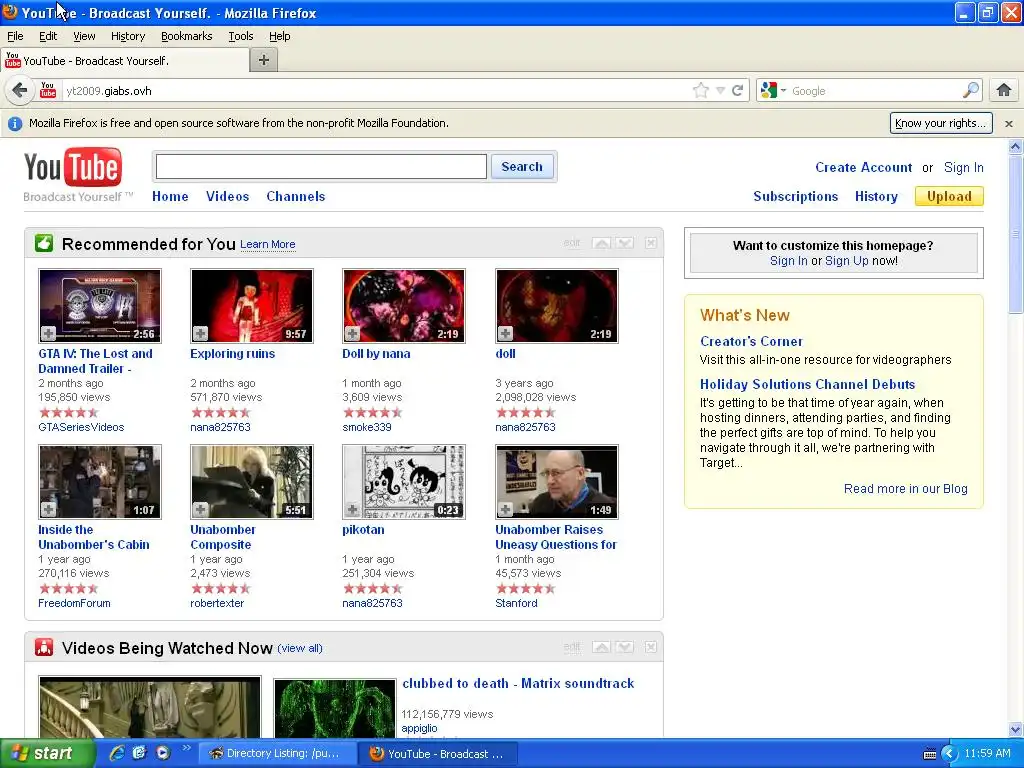Viewport: 1024px width, 768px height.
Task: Move Videos Being Watched Now module up
Action: (601, 647)
